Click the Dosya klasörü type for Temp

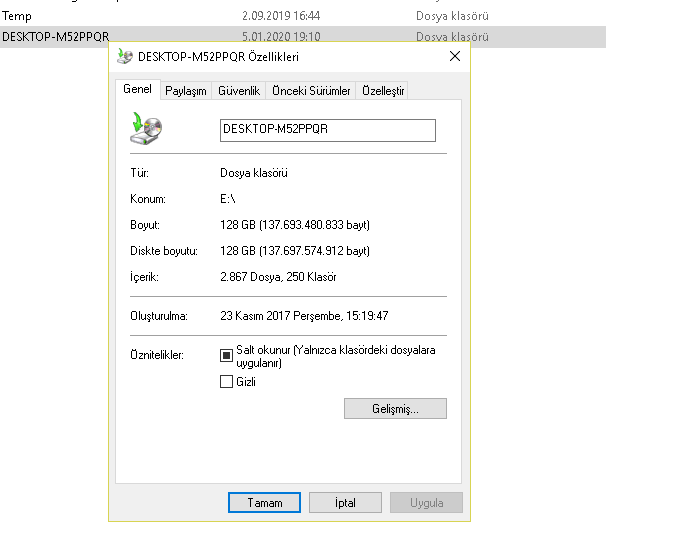[x=452, y=16]
